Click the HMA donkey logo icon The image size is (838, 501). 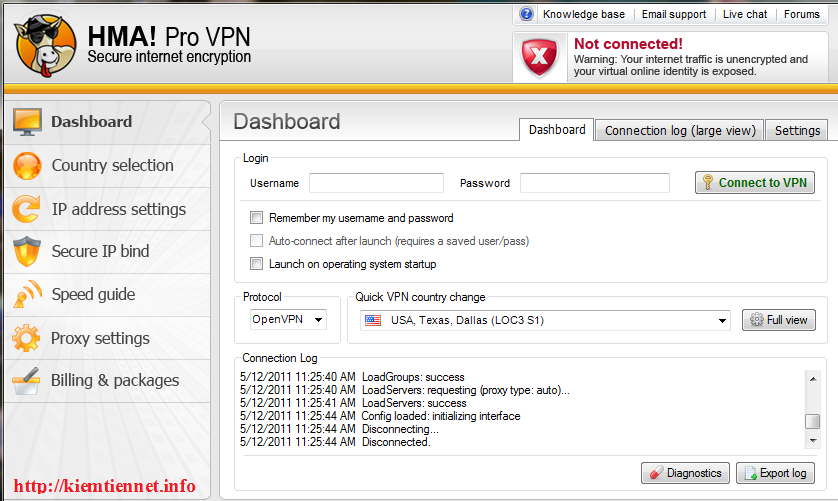pyautogui.click(x=45, y=44)
